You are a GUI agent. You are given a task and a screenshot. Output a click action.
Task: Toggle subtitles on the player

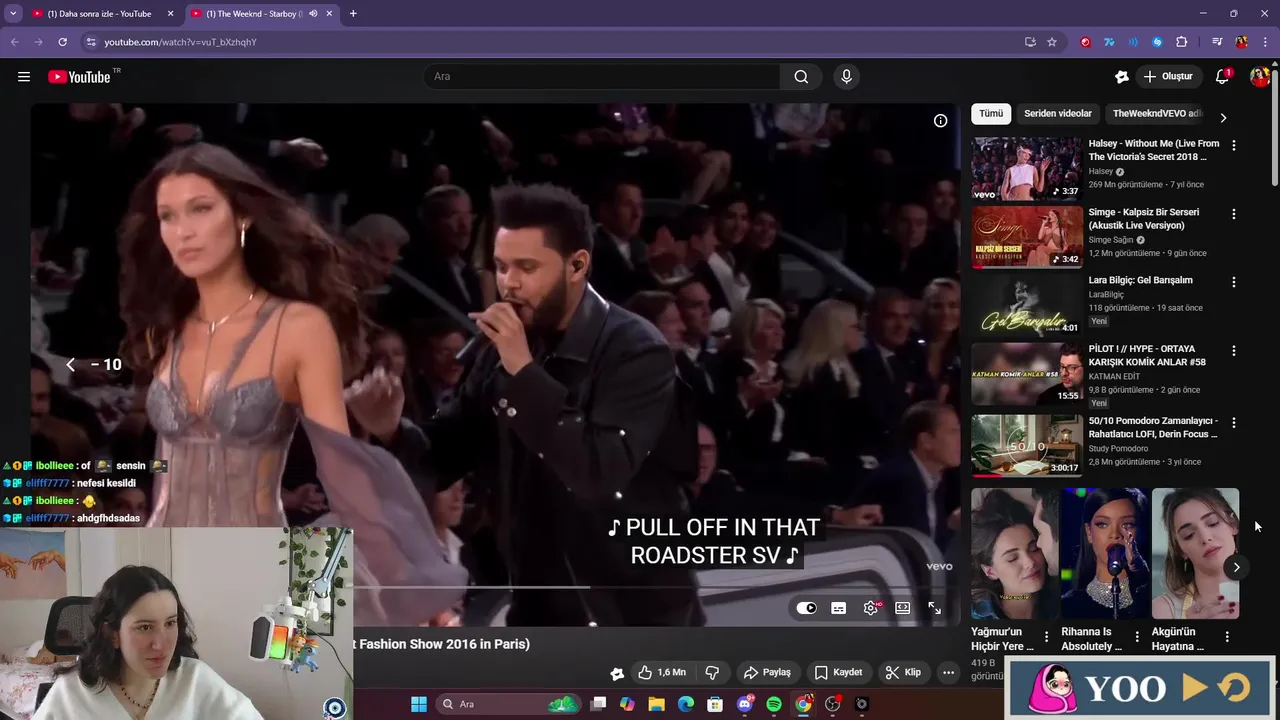839,608
